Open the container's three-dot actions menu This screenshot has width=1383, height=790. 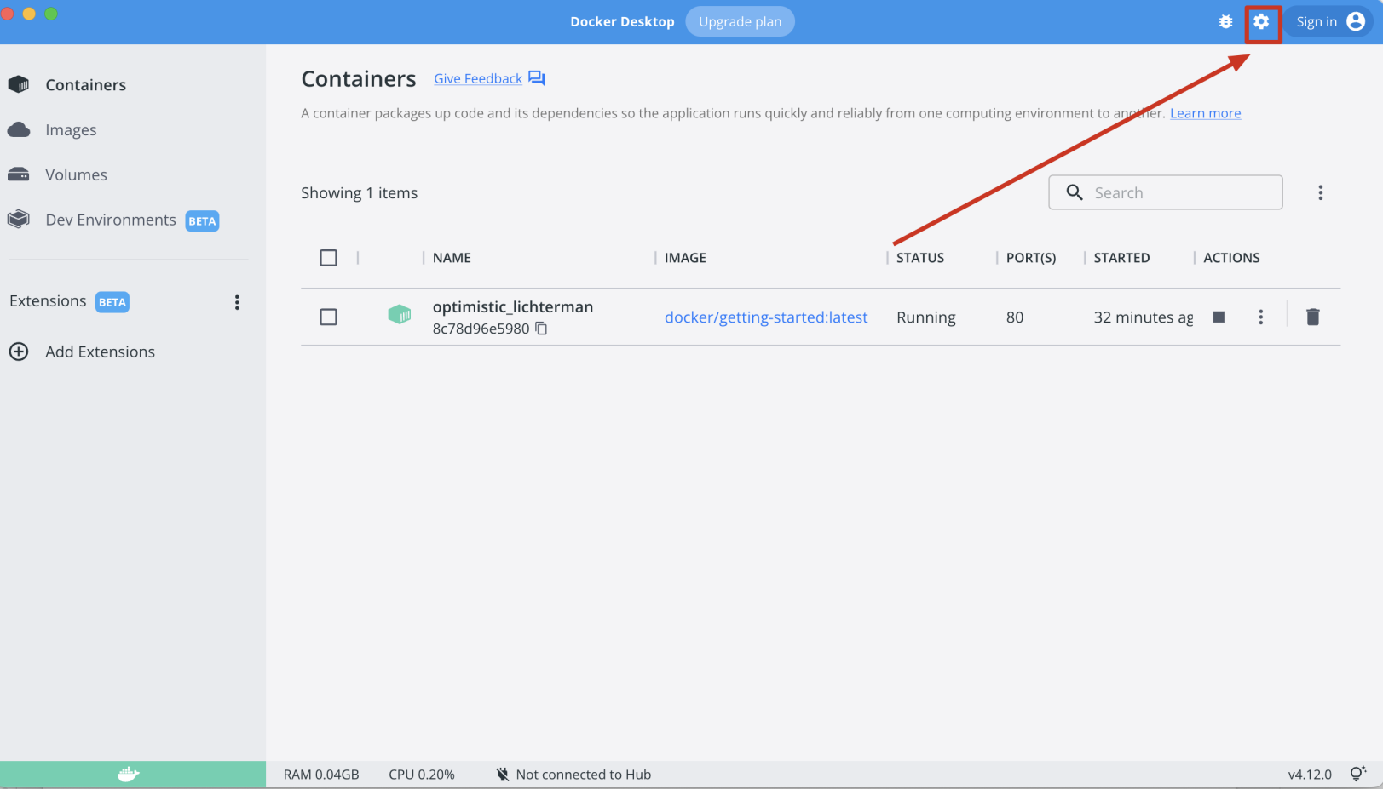point(1261,317)
